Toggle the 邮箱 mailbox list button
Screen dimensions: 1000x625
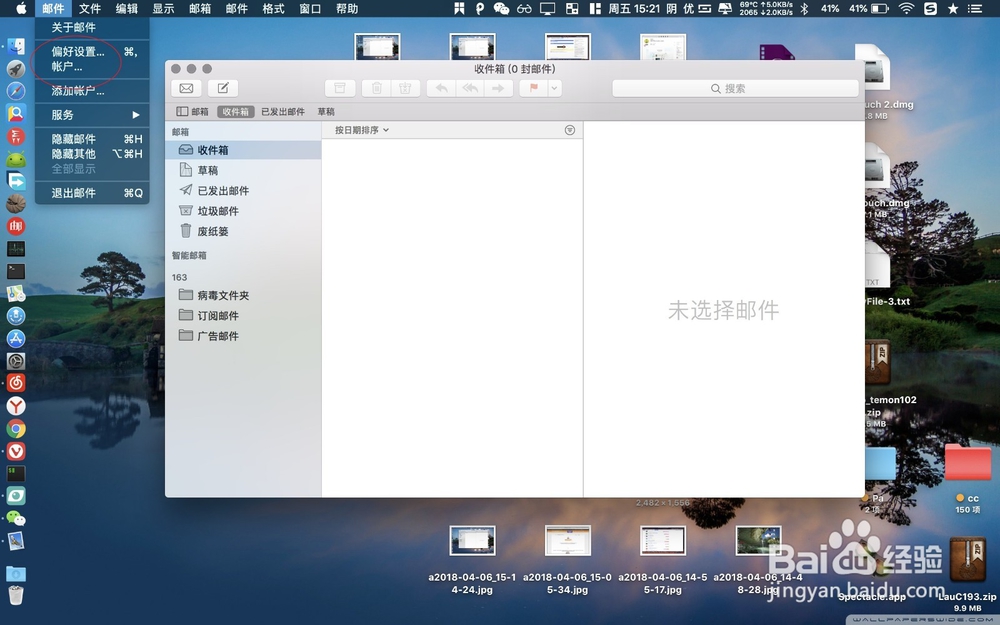click(193, 112)
